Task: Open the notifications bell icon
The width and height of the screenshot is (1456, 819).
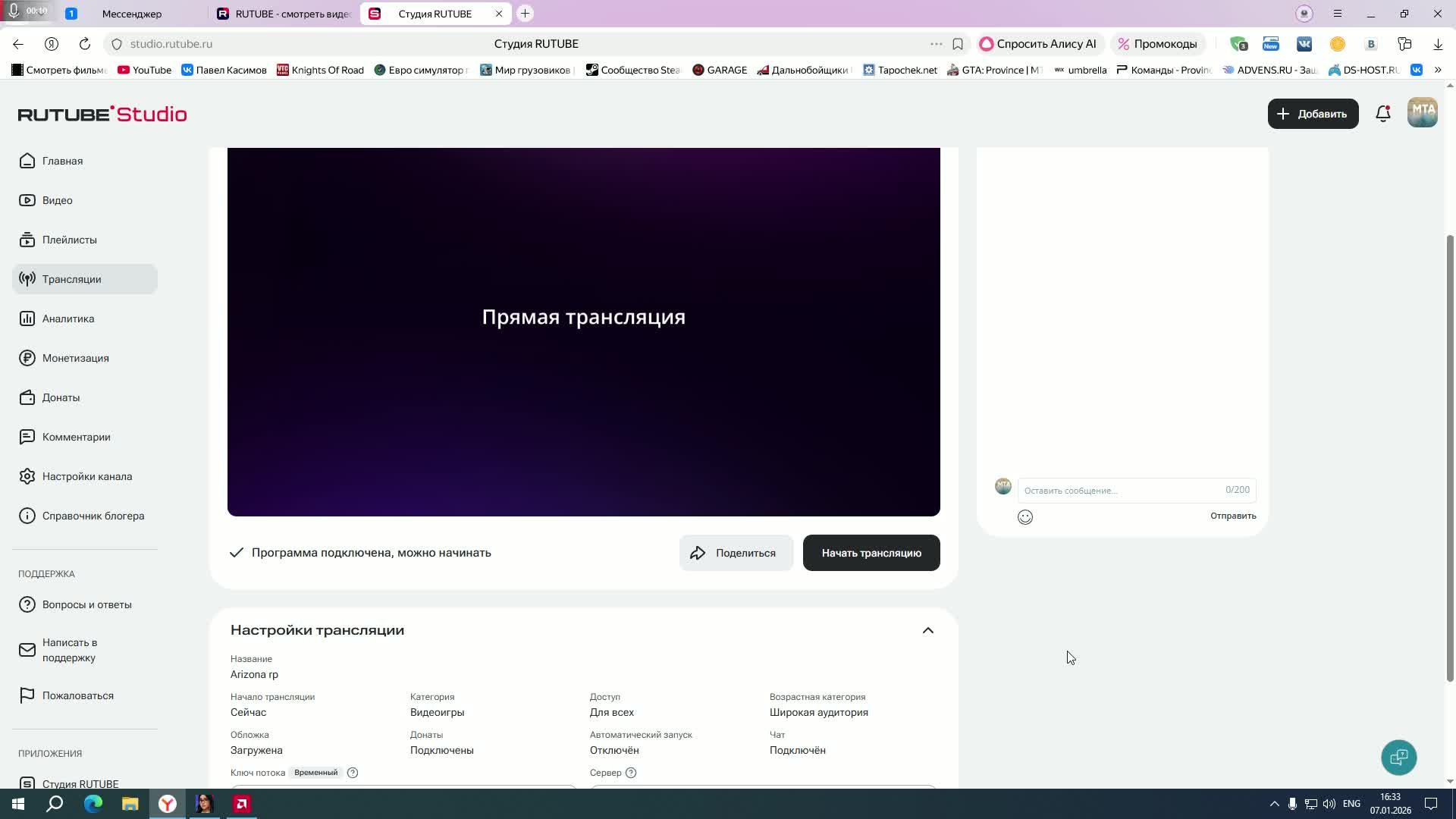Action: point(1382,114)
